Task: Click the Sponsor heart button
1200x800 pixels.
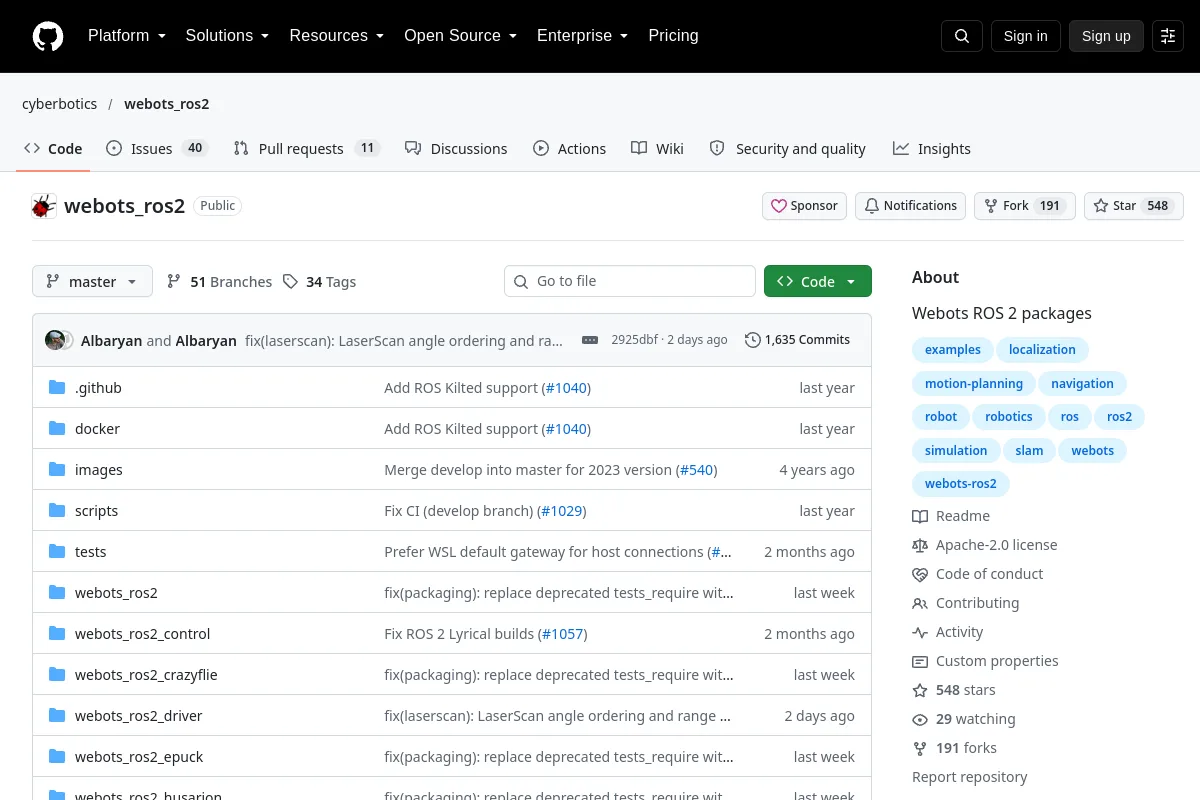Action: tap(805, 206)
